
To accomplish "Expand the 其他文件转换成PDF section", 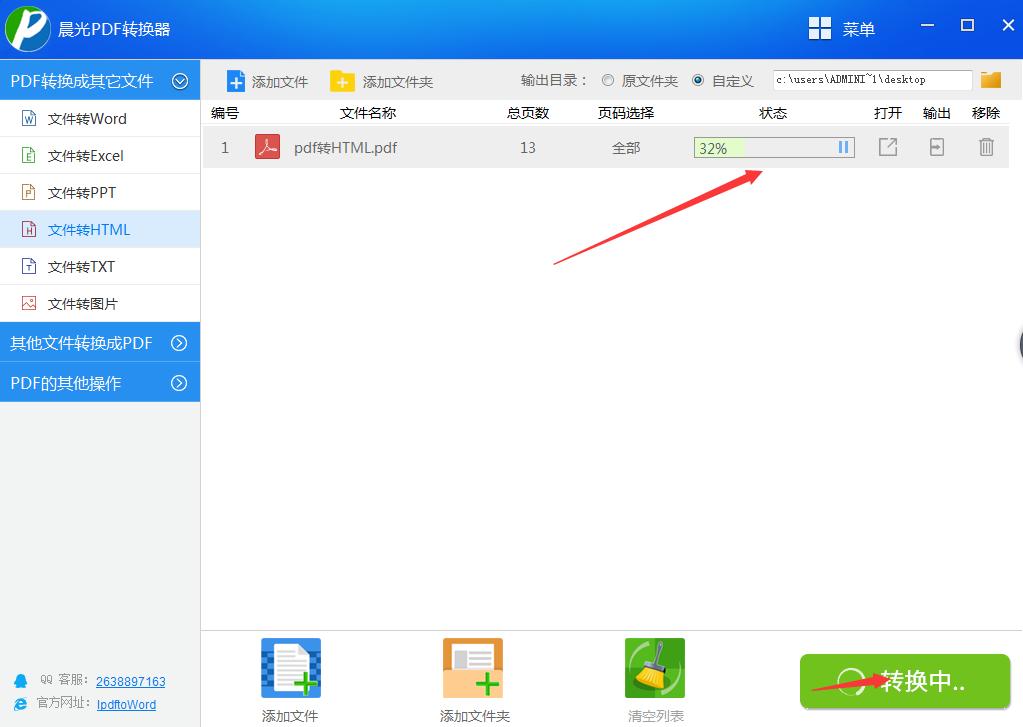I will (x=181, y=341).
